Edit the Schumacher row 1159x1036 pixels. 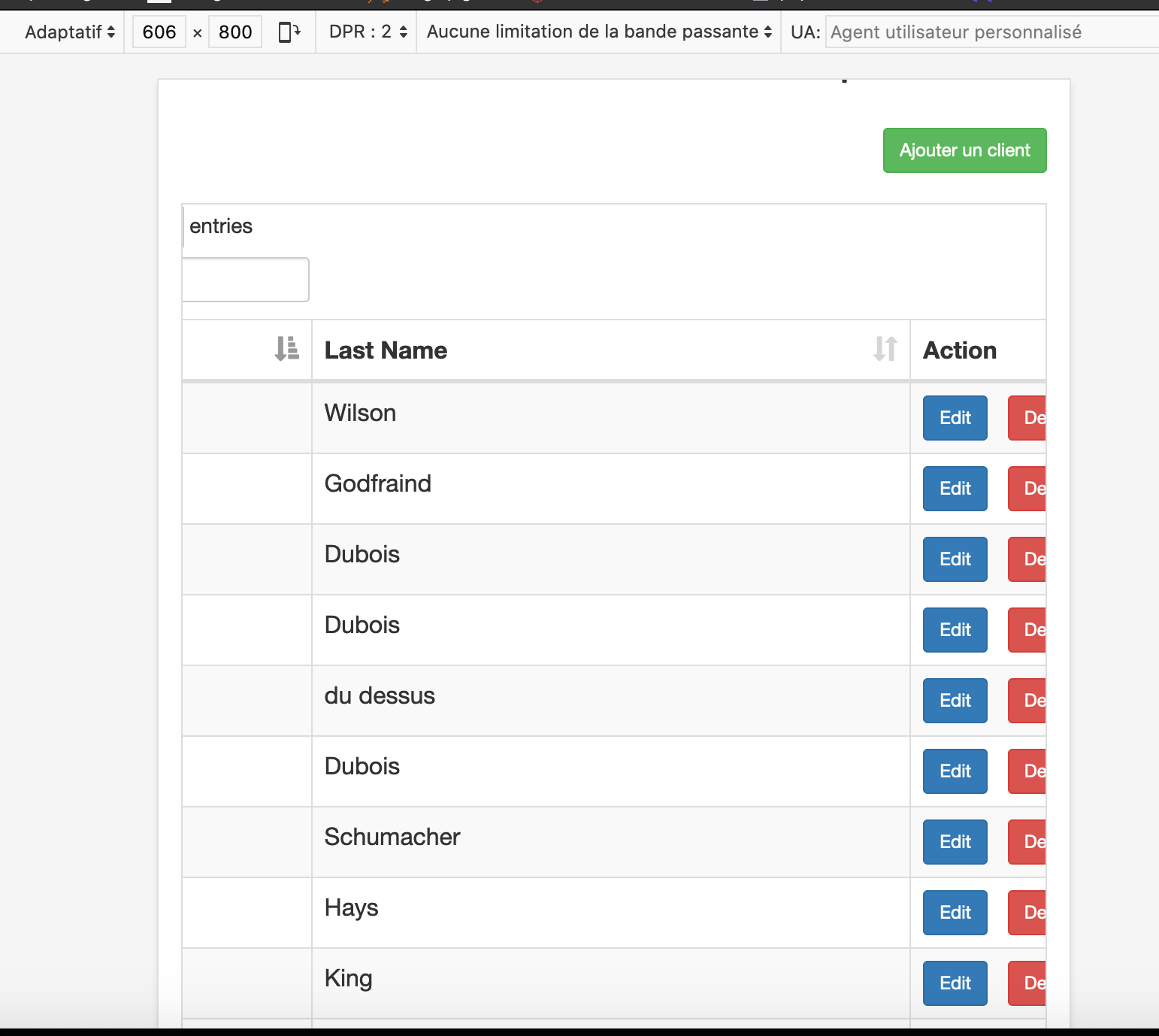coord(955,842)
